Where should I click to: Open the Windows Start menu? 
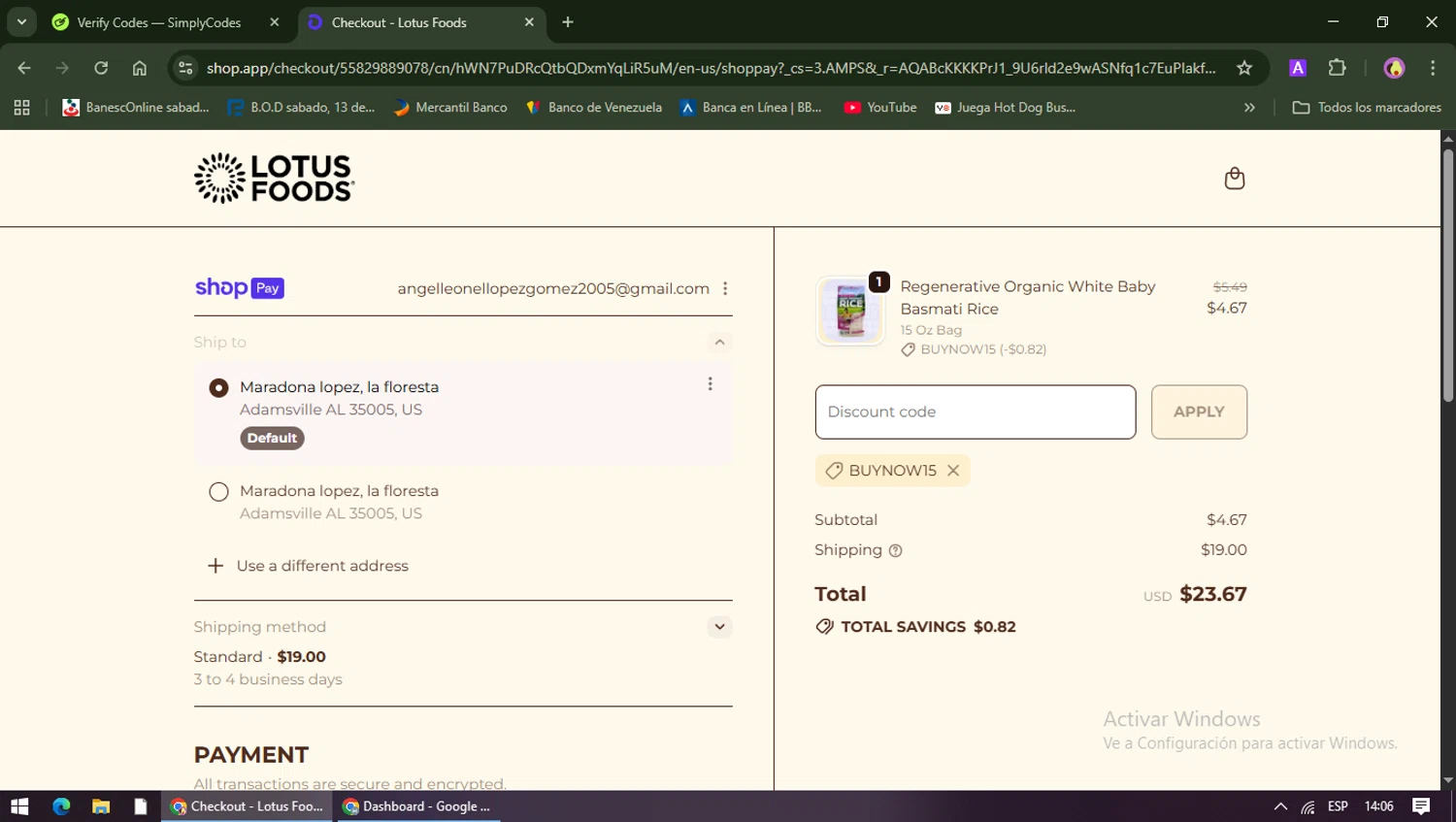[19, 806]
